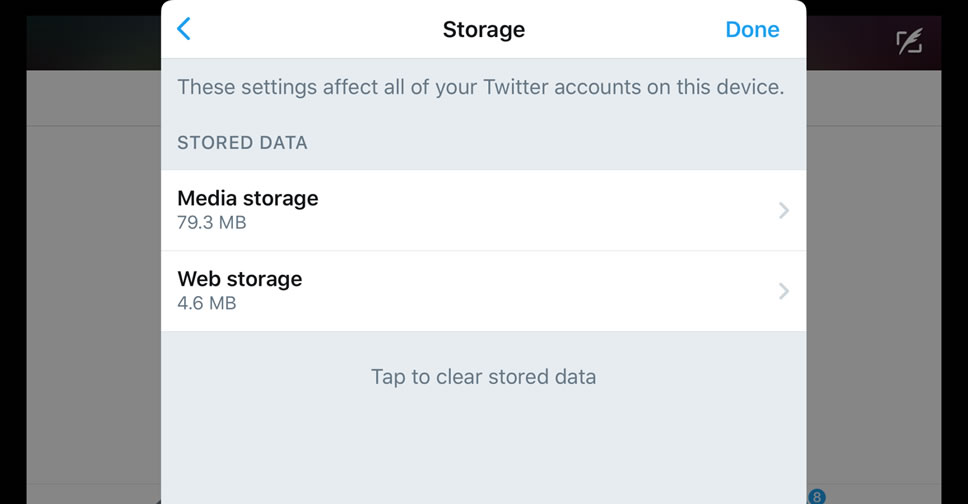Click empty gray area below clear-data hint
Viewport: 968px width, 504px height.
pyautogui.click(x=483, y=450)
